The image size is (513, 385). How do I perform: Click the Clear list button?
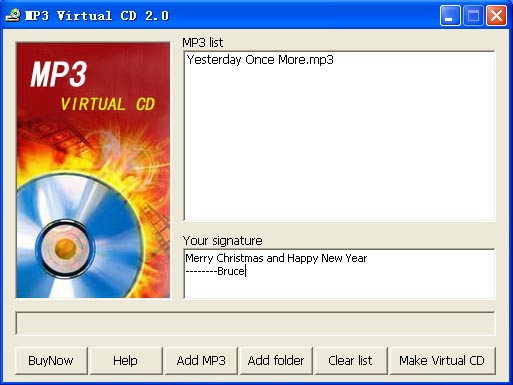click(x=351, y=361)
